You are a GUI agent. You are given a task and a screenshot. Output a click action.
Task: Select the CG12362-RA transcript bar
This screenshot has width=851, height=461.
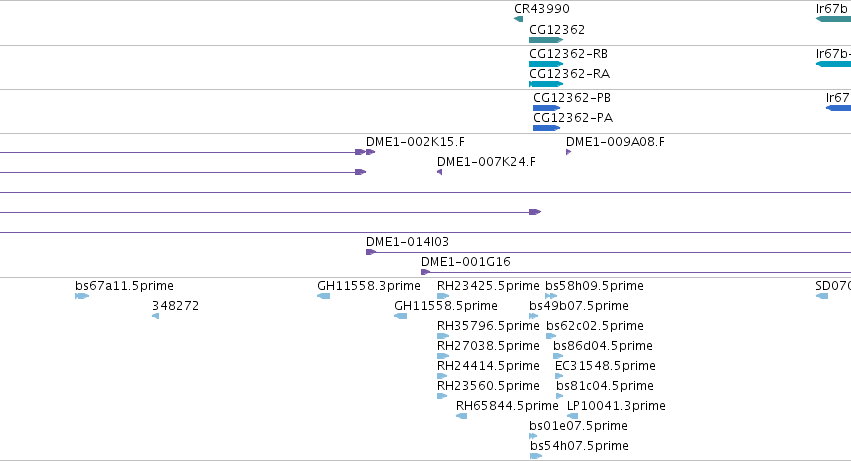pos(546,84)
